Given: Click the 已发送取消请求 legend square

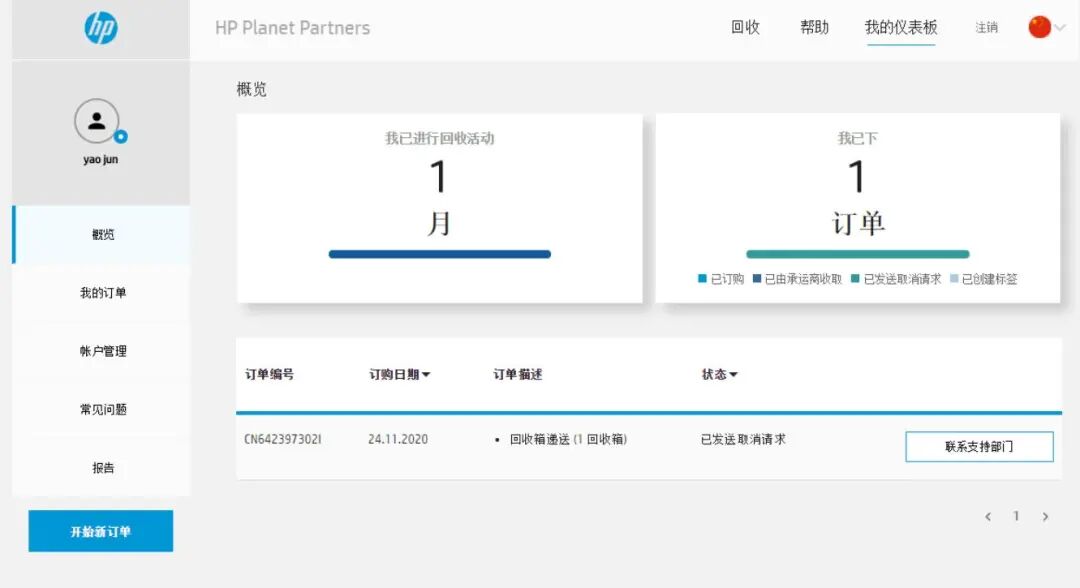Looking at the screenshot, I should pyautogui.click(x=855, y=278).
